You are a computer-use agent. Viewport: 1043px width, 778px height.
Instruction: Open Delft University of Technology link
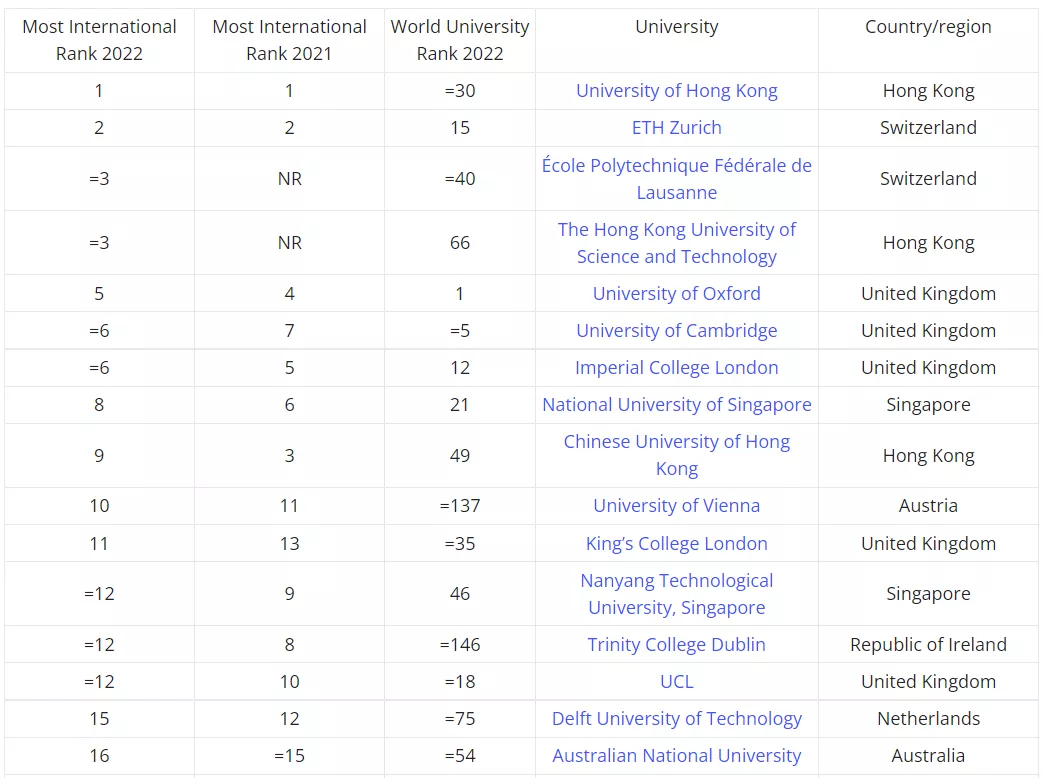coord(676,719)
